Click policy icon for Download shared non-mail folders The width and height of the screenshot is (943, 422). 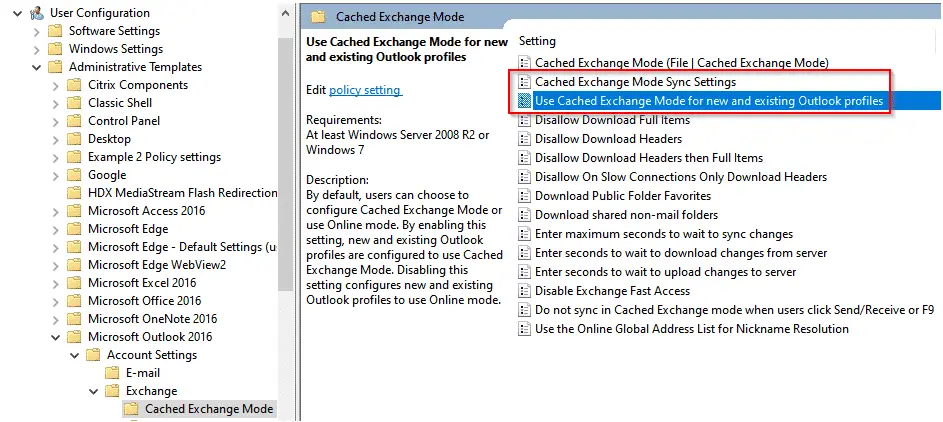525,215
